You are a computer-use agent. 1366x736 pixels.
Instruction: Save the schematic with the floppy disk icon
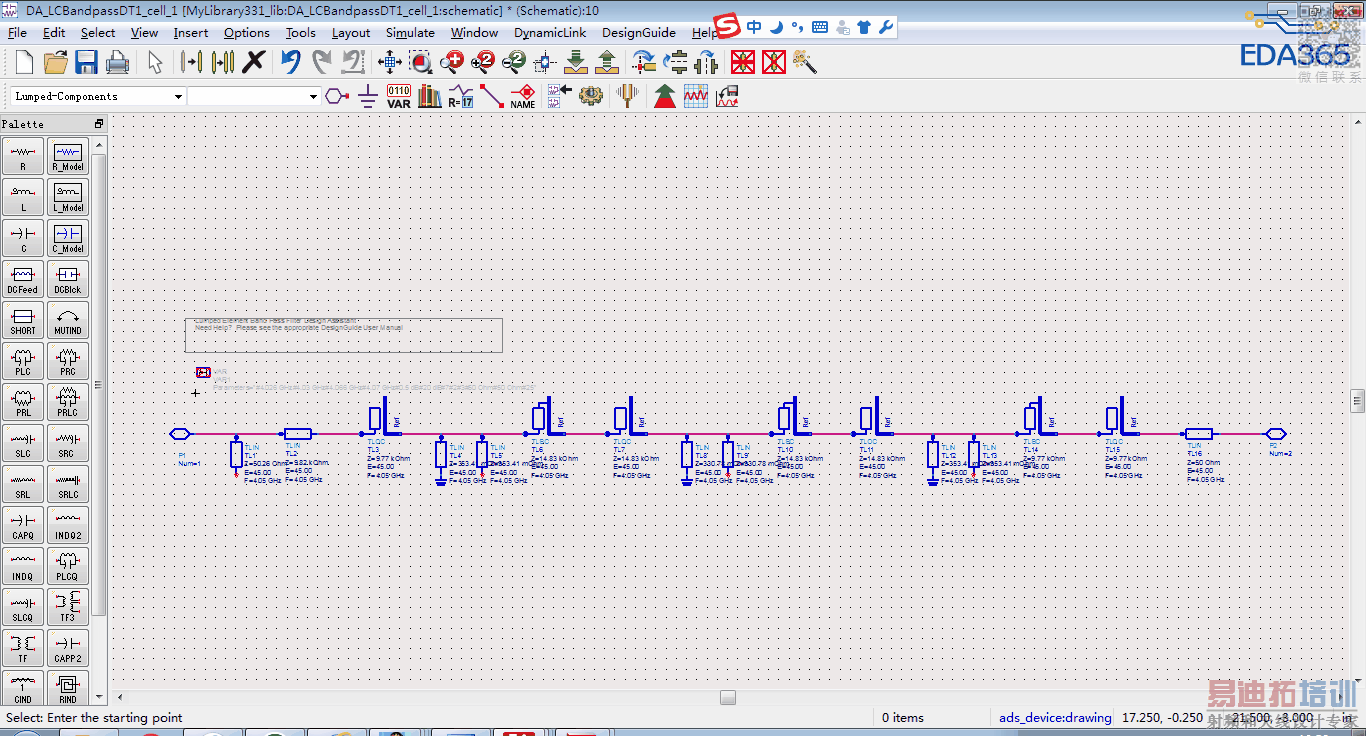click(x=86, y=62)
